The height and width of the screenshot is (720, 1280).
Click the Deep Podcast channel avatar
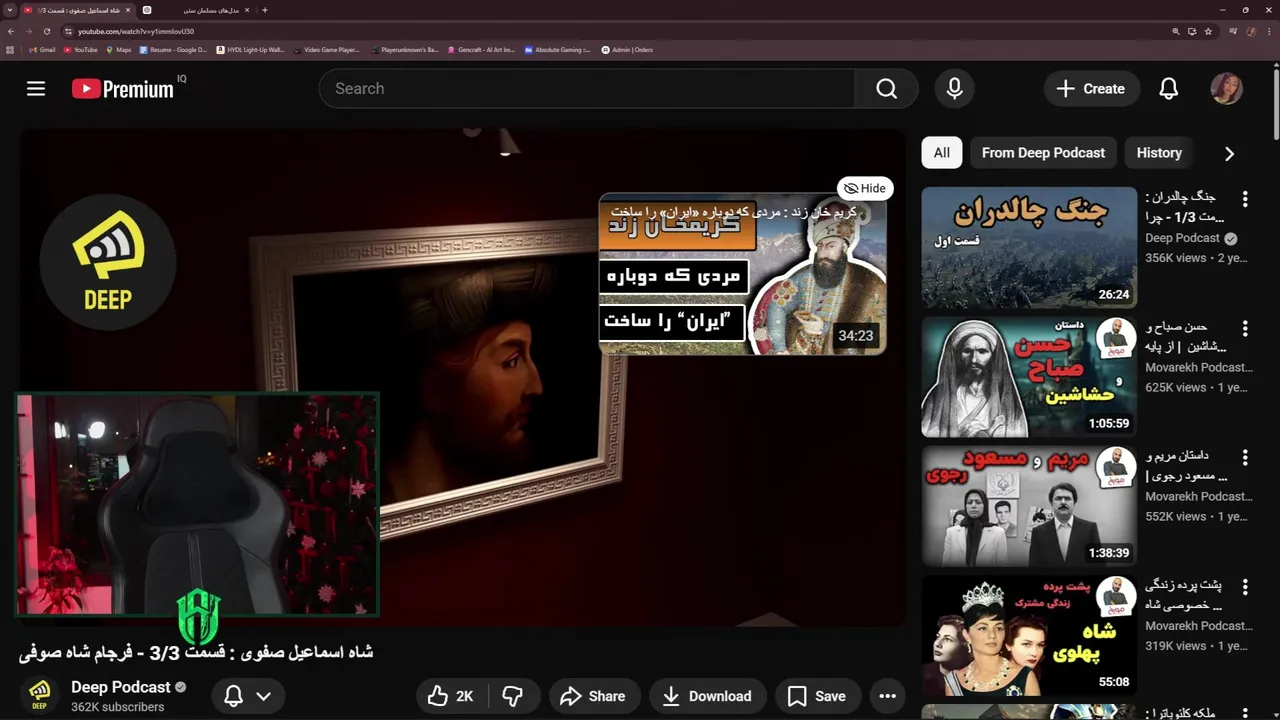pos(39,694)
